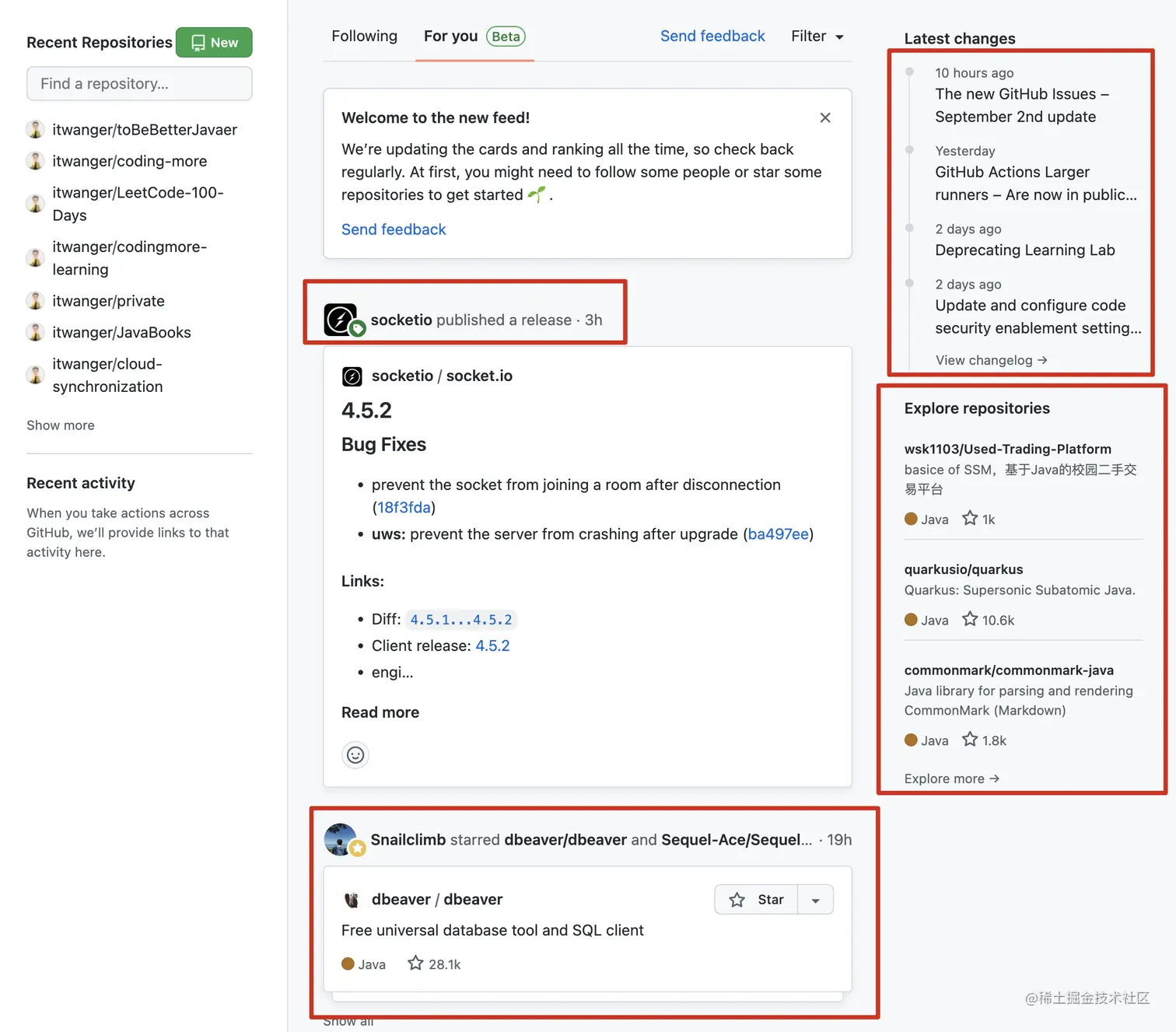Switch to the Following tab

[x=364, y=36]
